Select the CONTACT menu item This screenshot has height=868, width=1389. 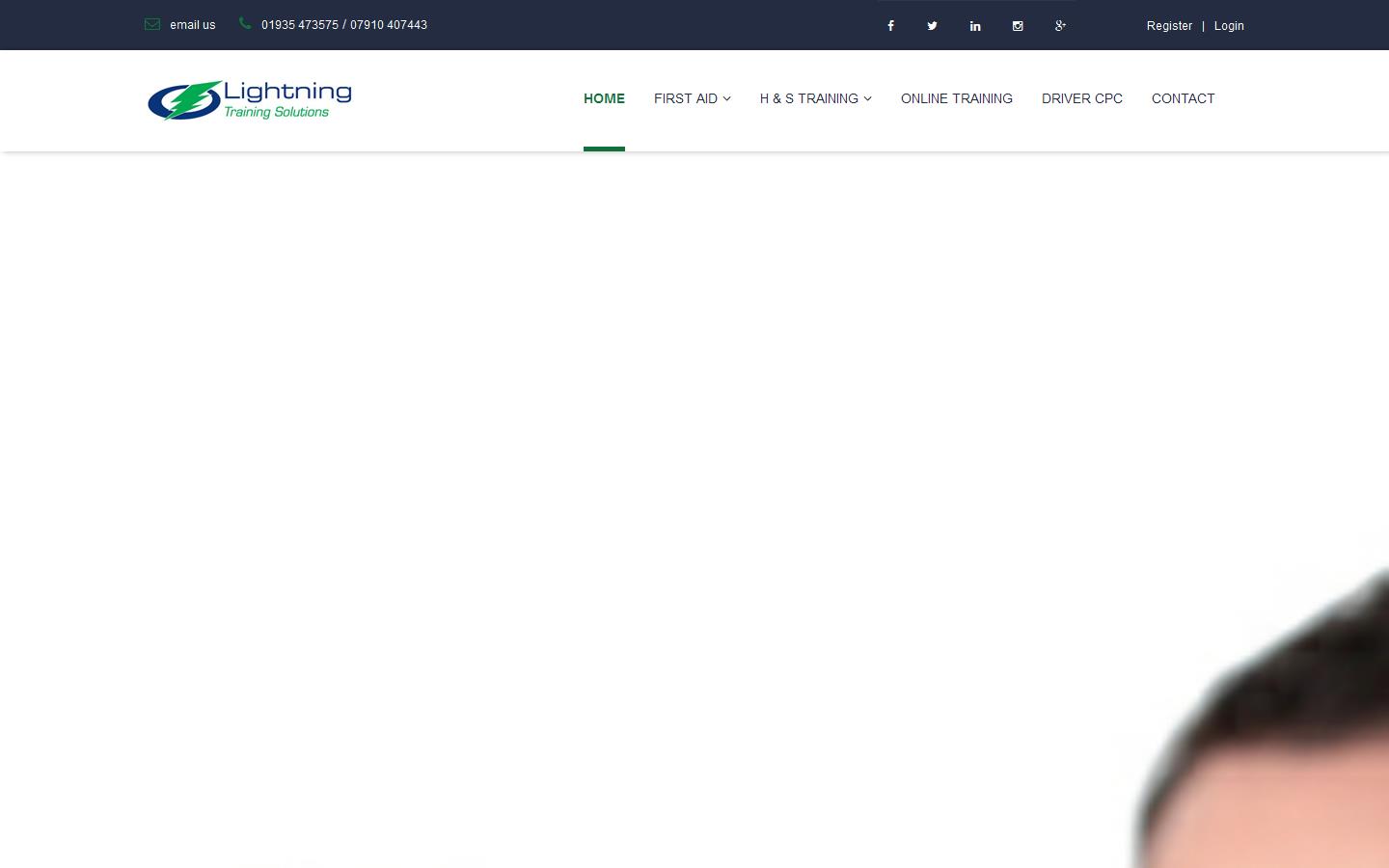coord(1183,98)
